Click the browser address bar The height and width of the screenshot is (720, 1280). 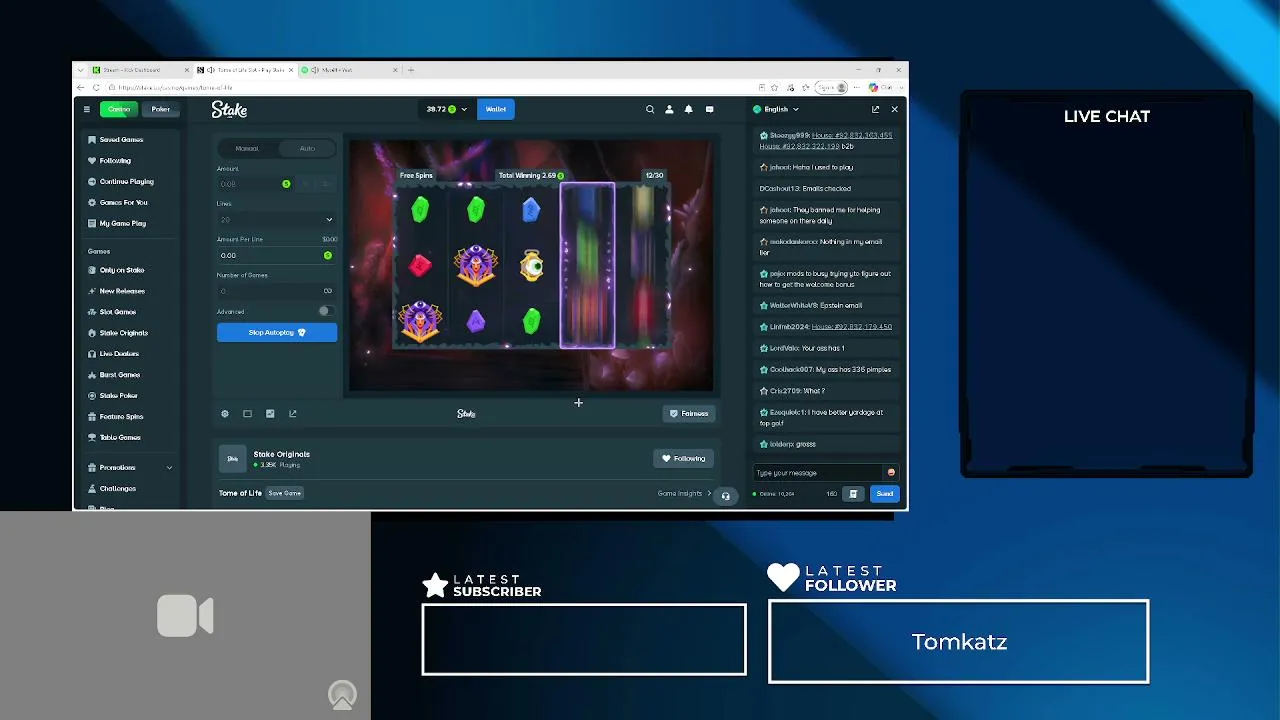pyautogui.click(x=430, y=87)
